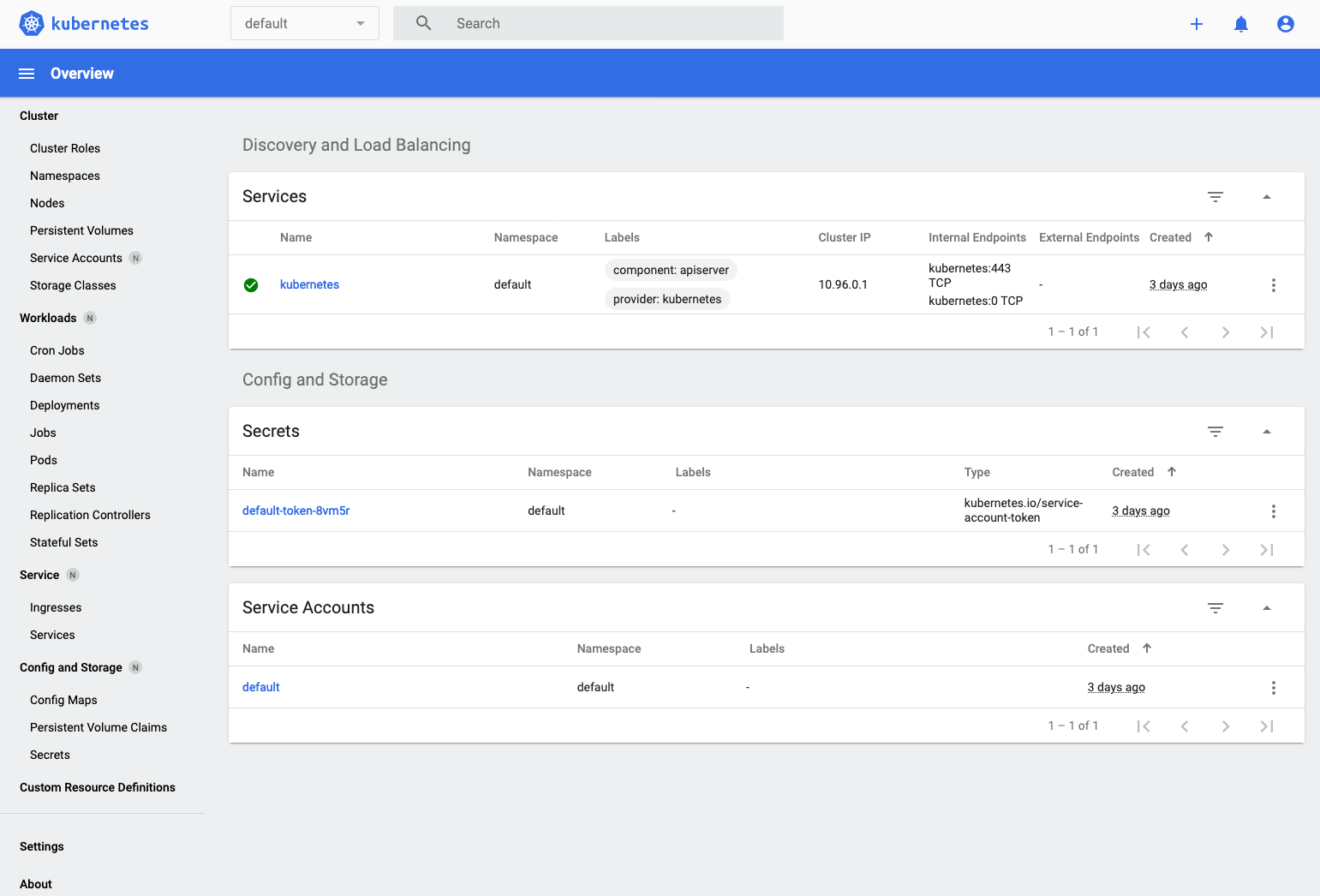Open Cluster Roles in sidebar

(65, 148)
